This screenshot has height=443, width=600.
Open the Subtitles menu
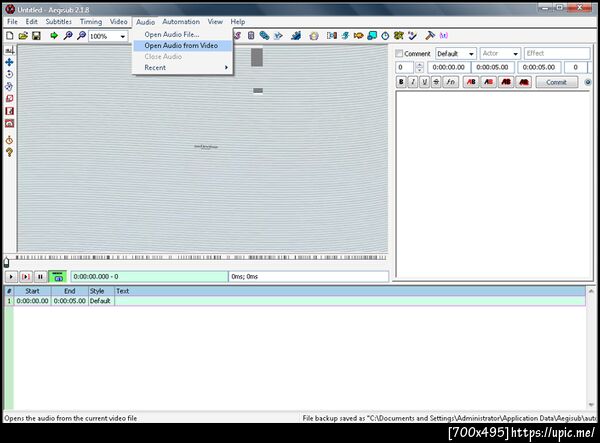click(59, 22)
